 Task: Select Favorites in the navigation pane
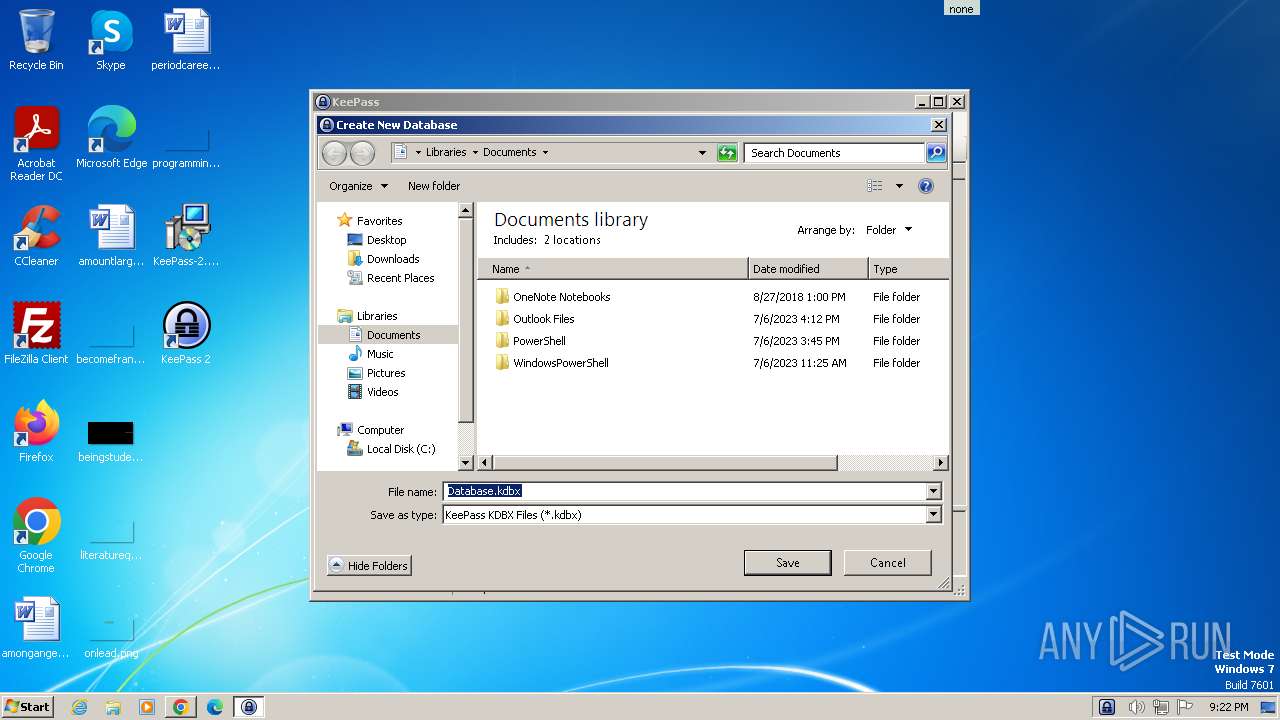click(x=379, y=221)
